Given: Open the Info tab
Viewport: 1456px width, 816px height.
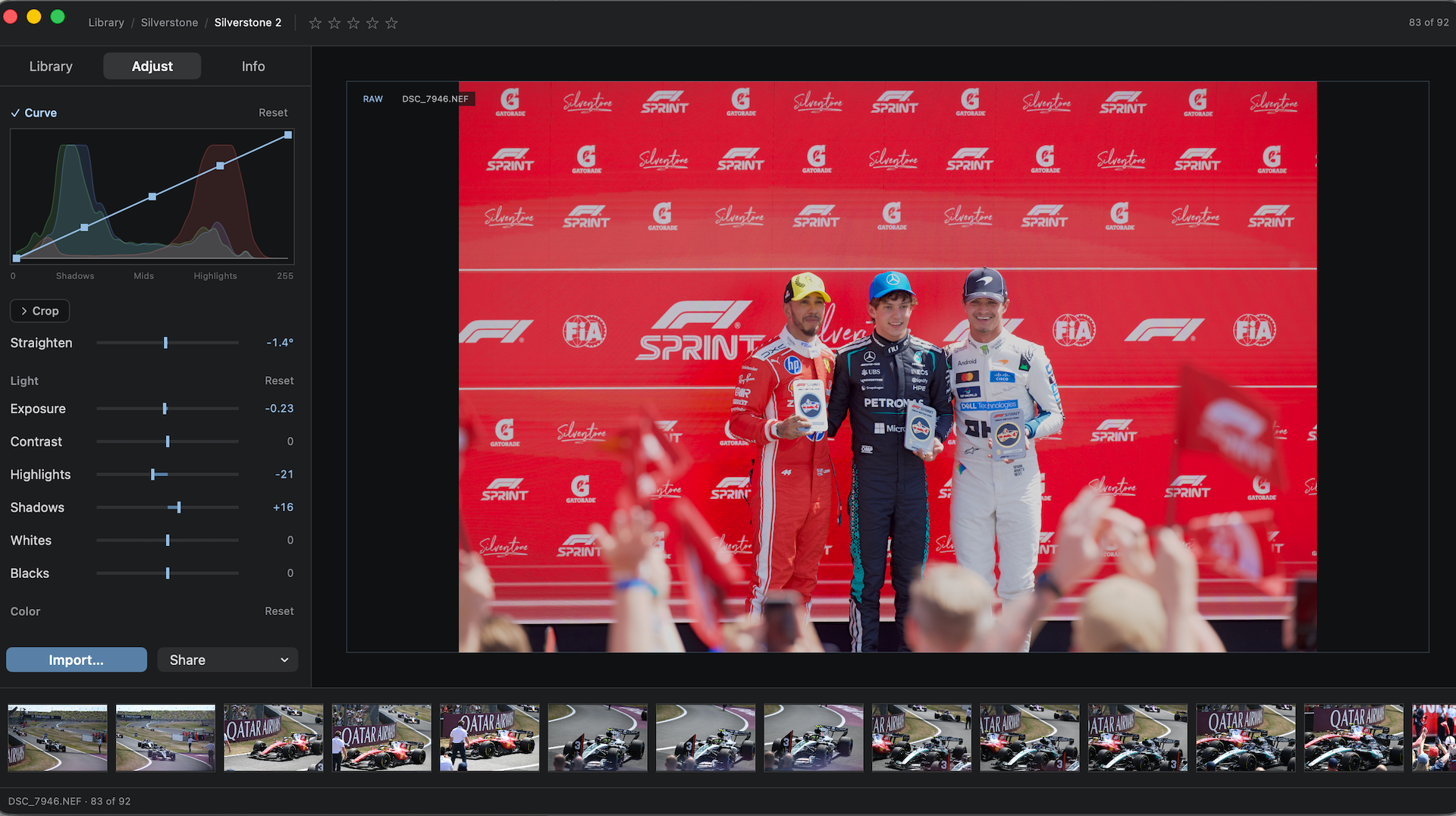Looking at the screenshot, I should coord(253,66).
